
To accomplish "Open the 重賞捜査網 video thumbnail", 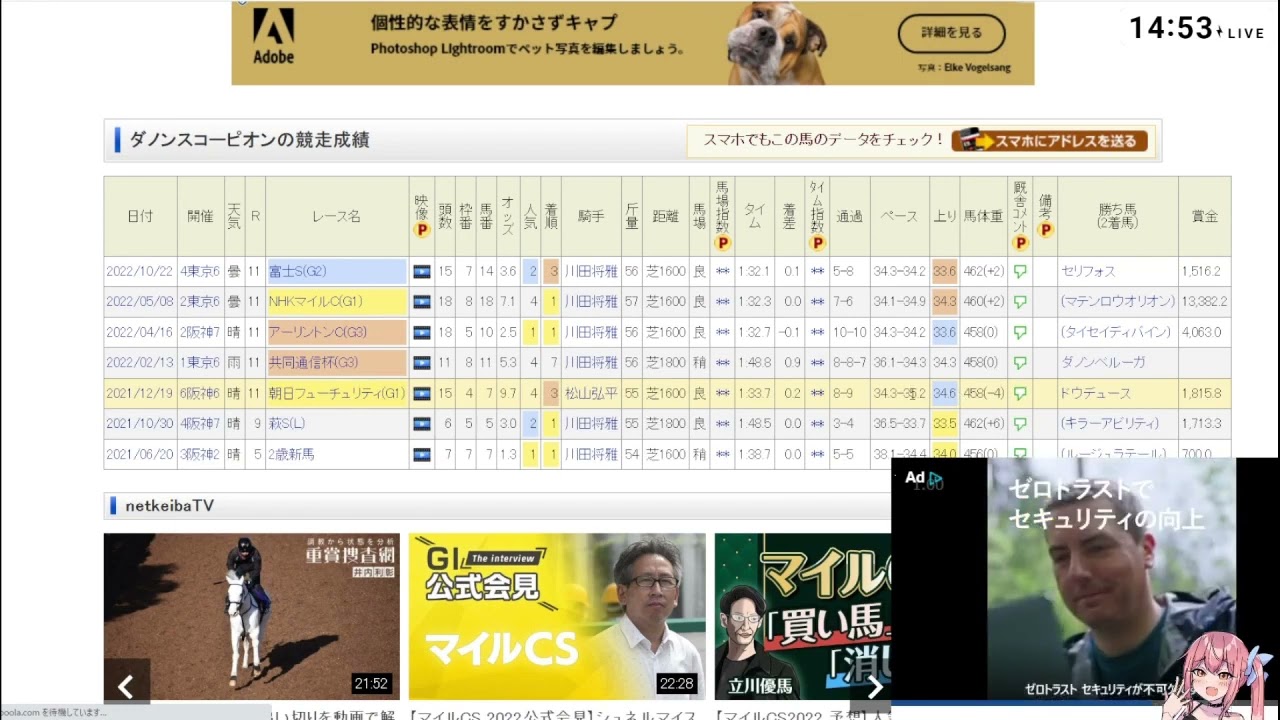I will 252,616.
